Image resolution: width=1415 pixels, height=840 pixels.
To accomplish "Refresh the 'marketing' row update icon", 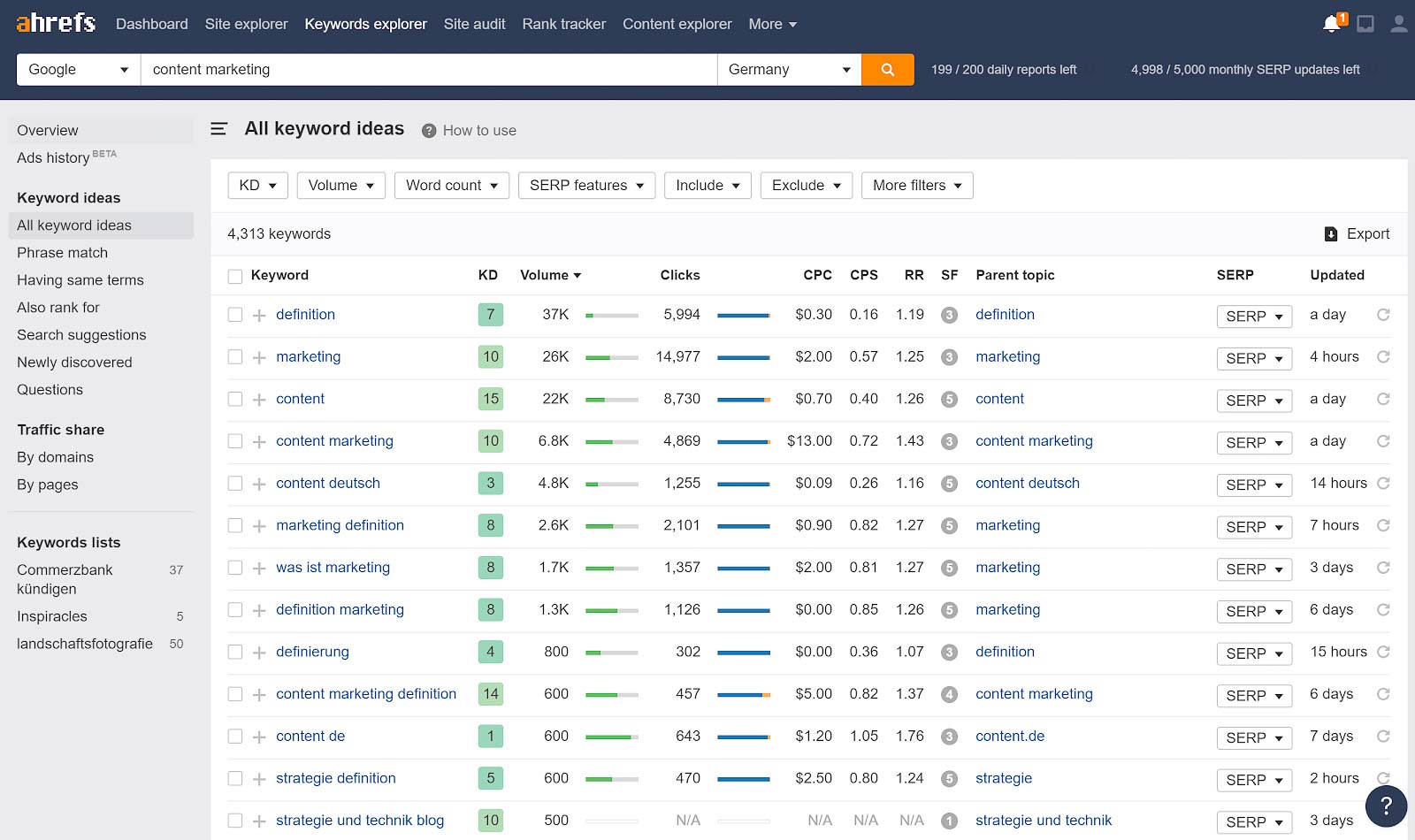I will pos(1383,357).
